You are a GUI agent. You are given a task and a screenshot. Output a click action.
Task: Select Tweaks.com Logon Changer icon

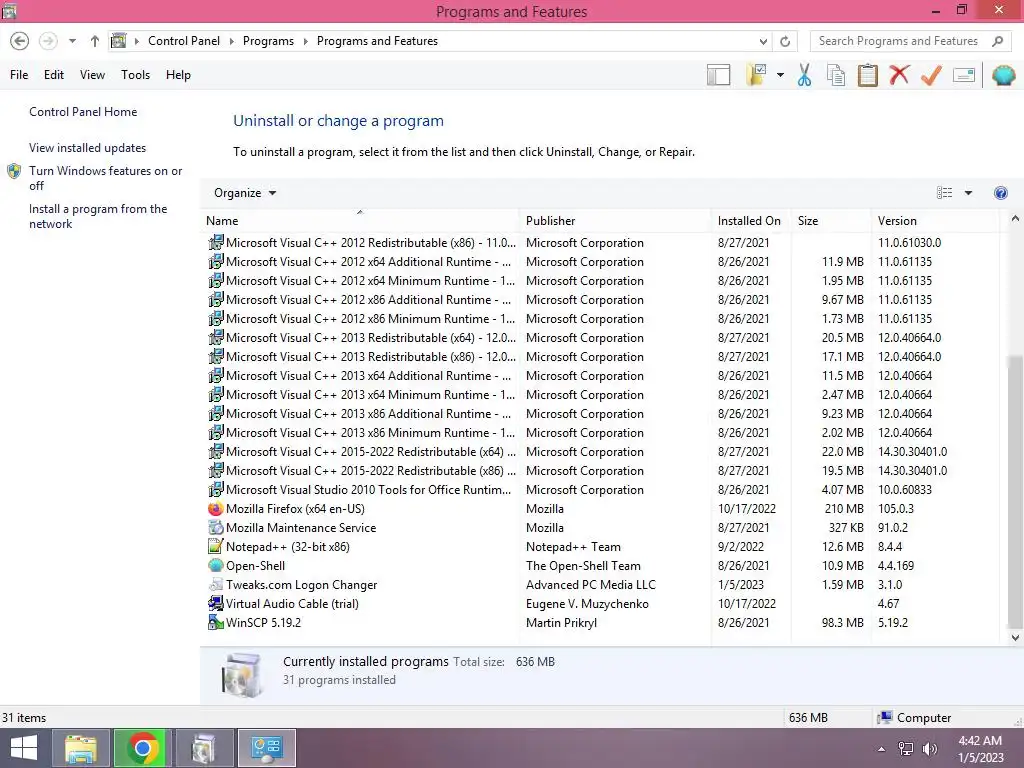coord(216,584)
